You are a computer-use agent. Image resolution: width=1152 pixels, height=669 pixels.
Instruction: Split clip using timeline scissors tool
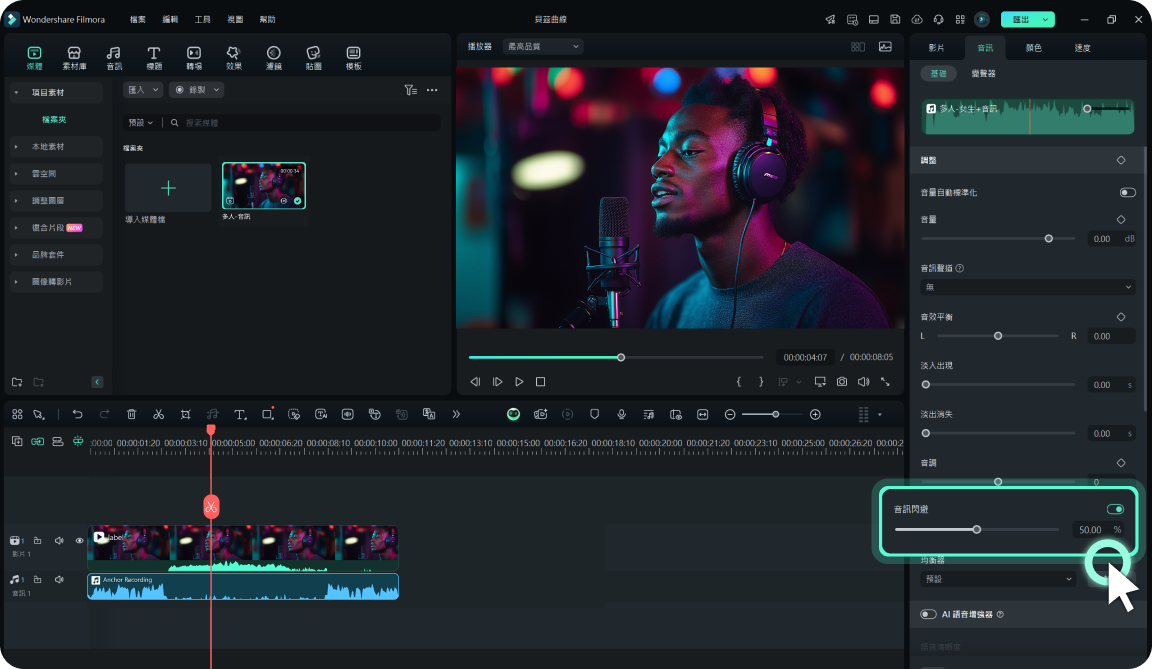pyautogui.click(x=158, y=414)
